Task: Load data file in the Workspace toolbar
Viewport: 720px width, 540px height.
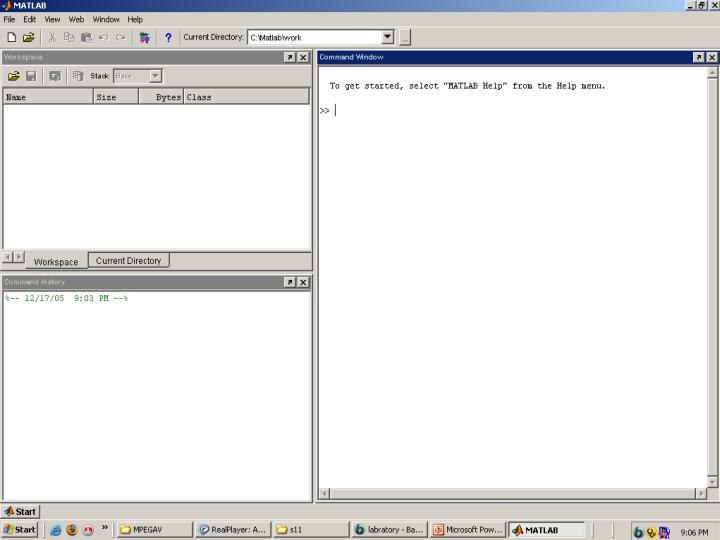Action: 13,76
